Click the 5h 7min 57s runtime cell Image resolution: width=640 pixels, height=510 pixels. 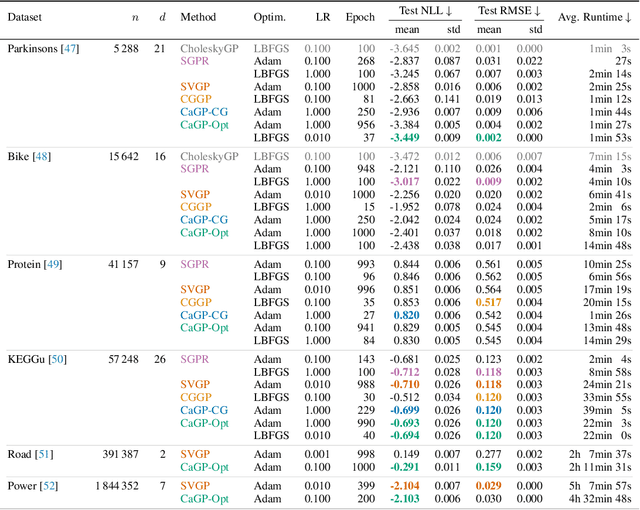tap(598, 485)
